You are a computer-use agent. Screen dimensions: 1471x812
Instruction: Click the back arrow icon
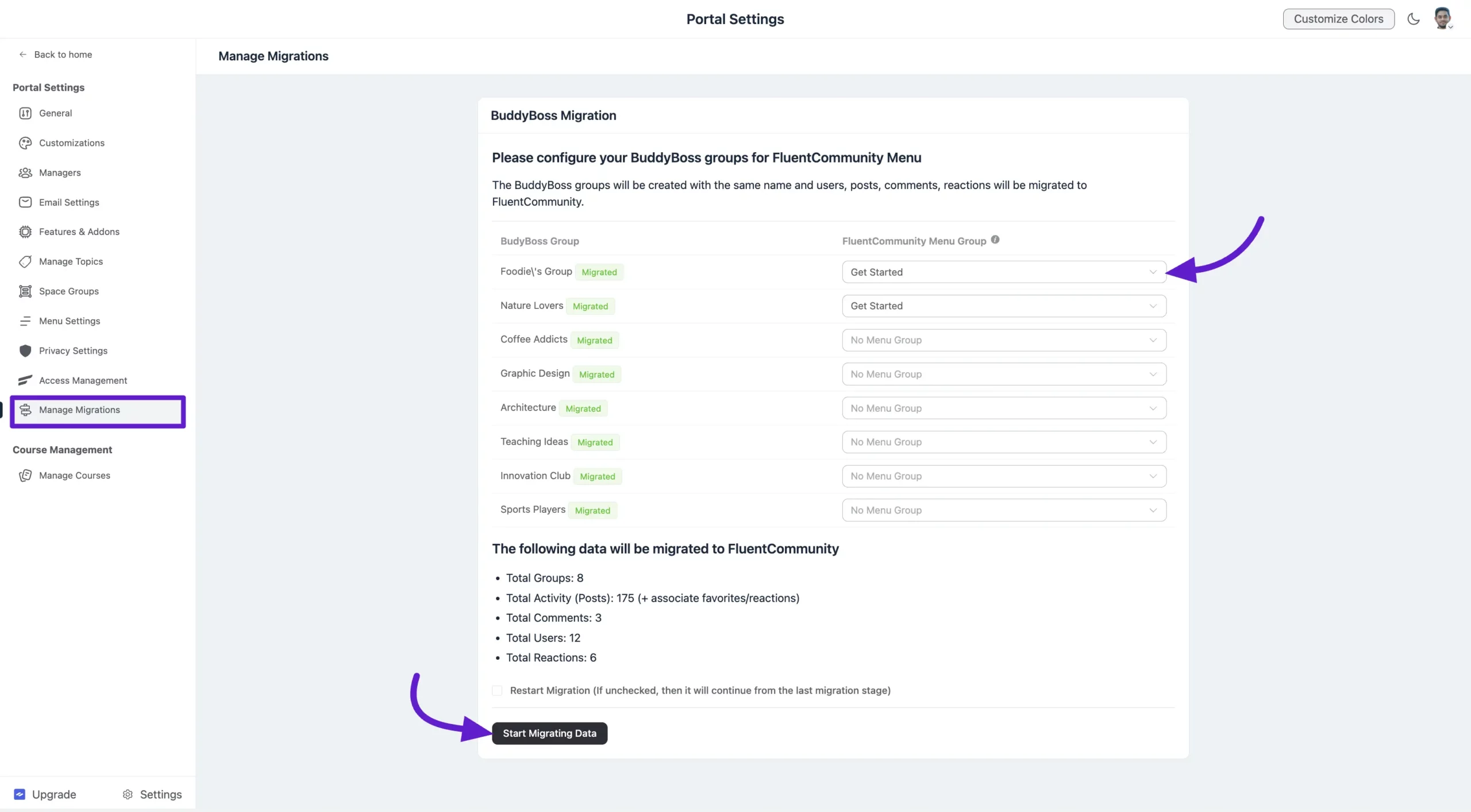point(23,55)
